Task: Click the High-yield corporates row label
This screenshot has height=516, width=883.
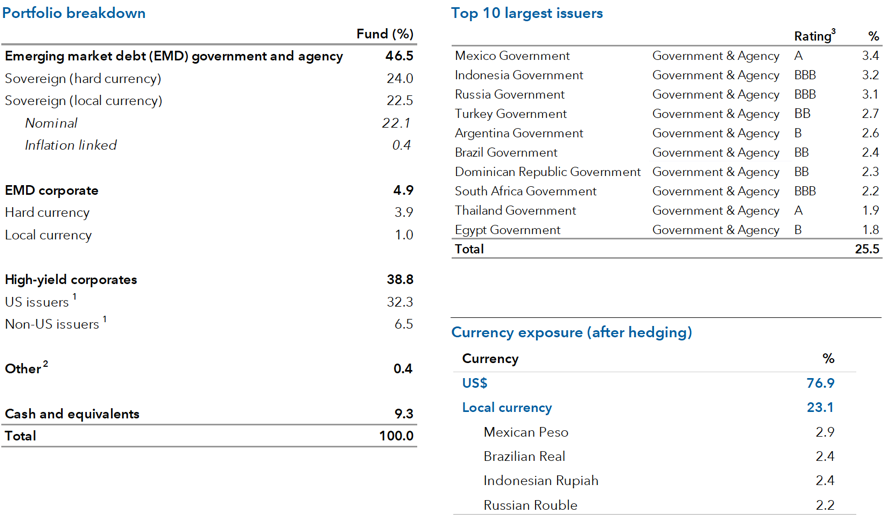Action: (71, 280)
